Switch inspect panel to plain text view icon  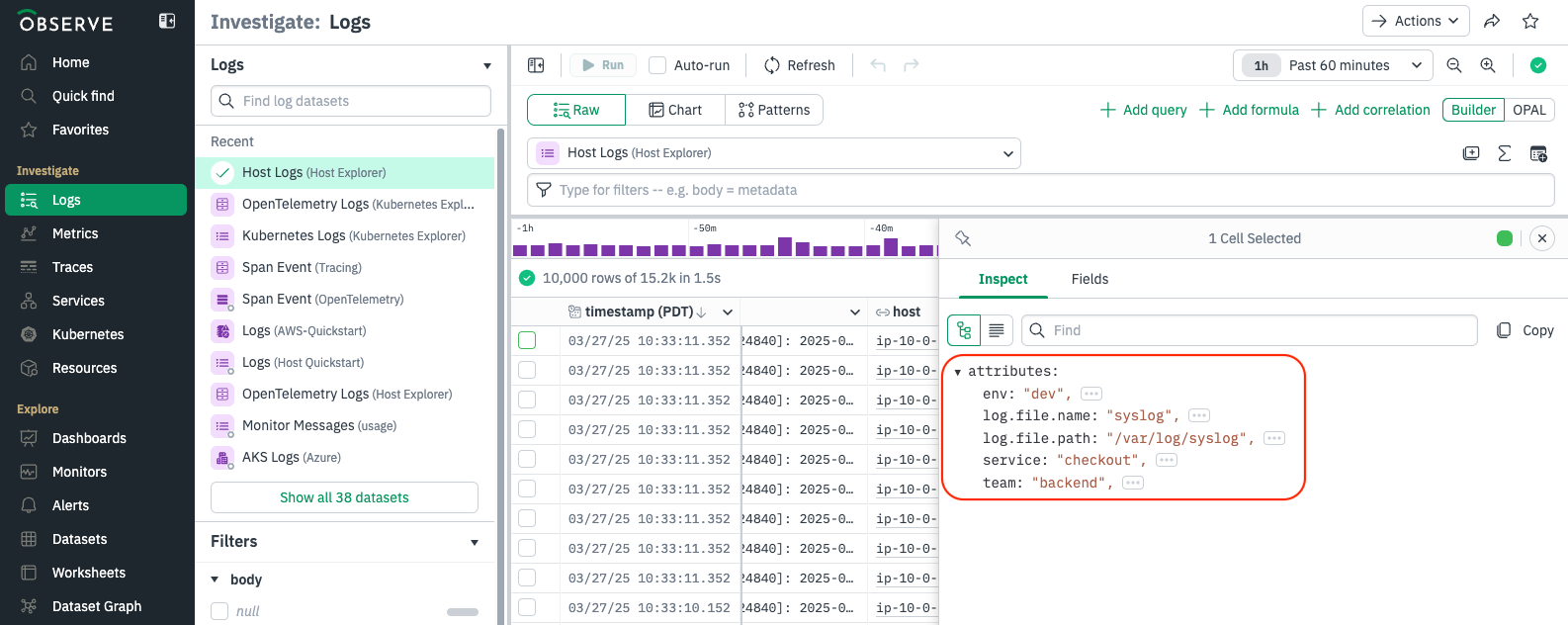point(997,330)
